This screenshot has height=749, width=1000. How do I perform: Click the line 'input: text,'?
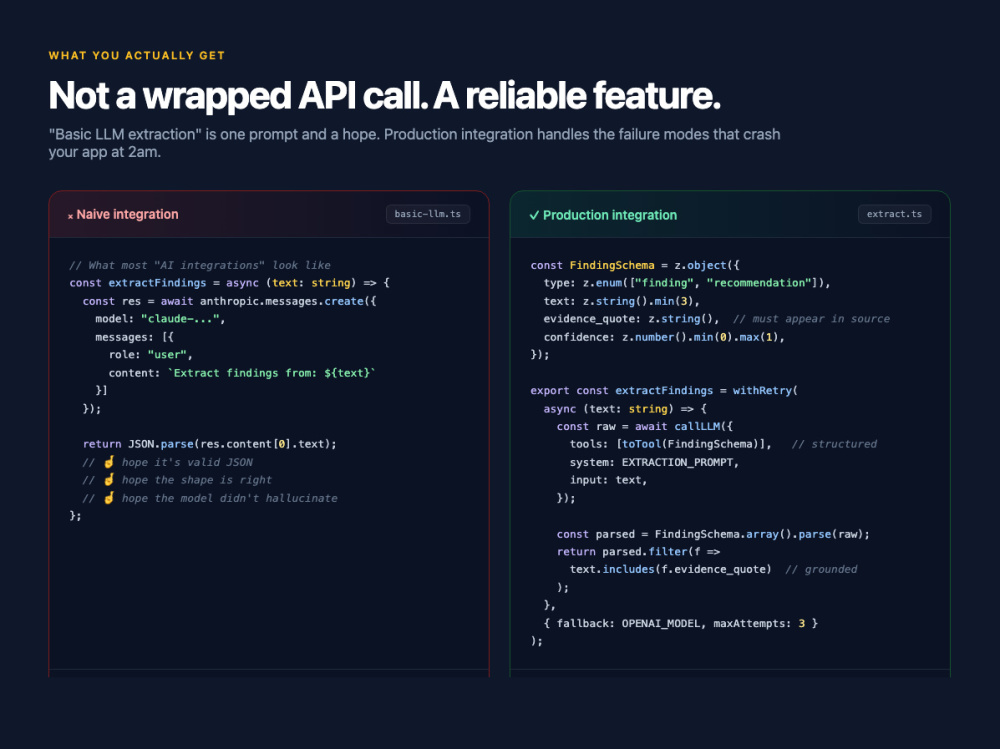click(608, 480)
